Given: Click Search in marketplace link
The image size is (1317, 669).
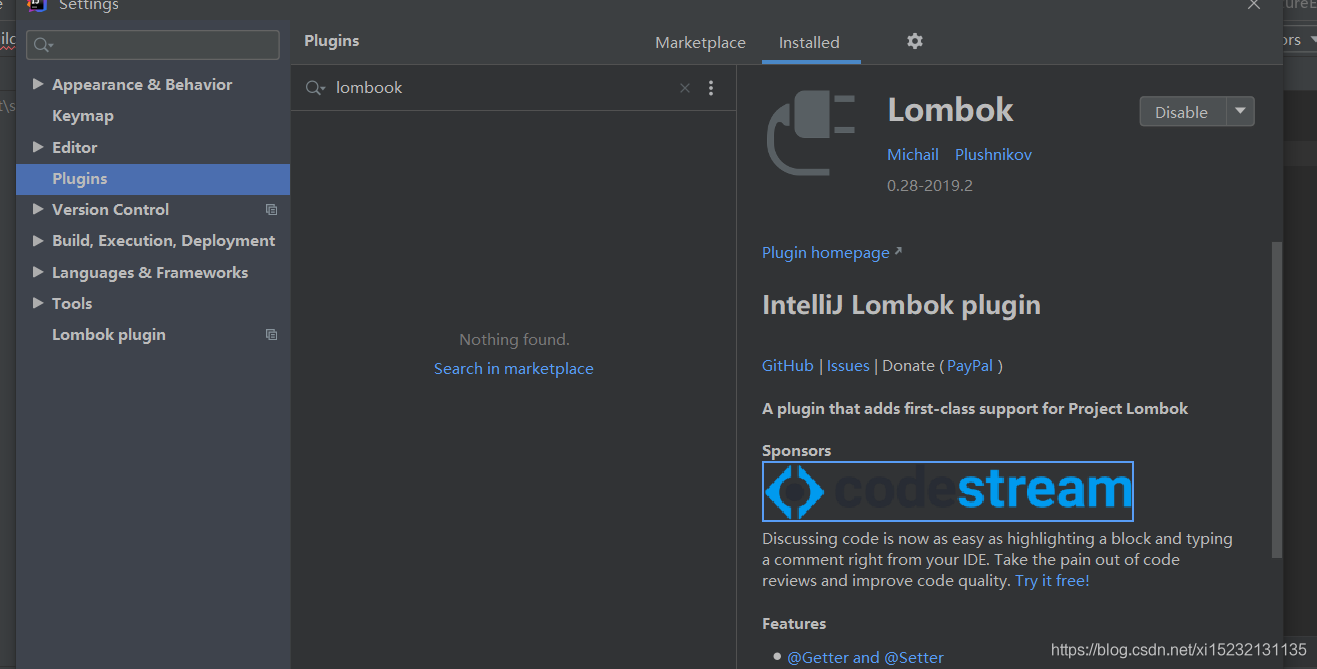Looking at the screenshot, I should [514, 368].
